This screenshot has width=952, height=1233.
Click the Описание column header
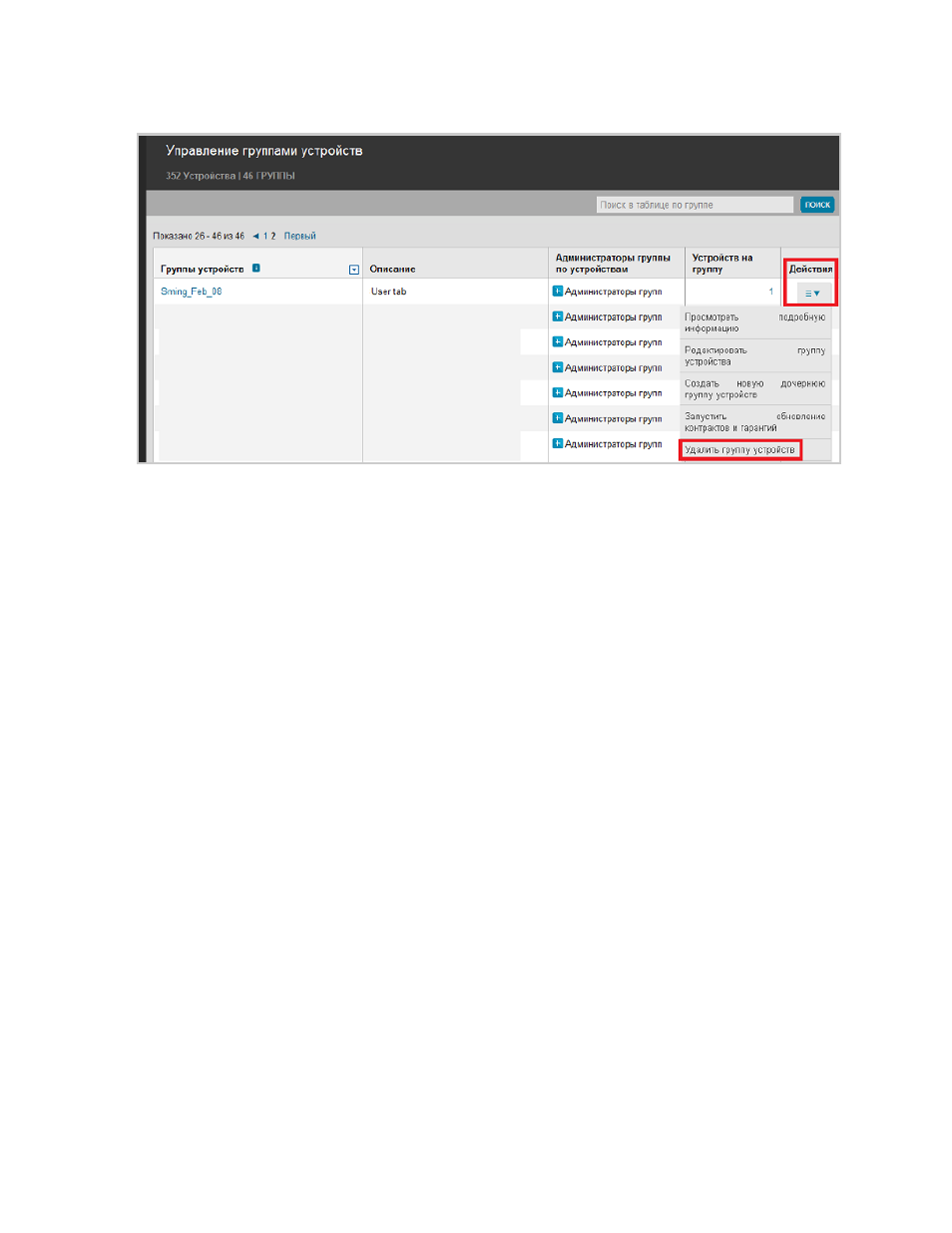point(392,269)
